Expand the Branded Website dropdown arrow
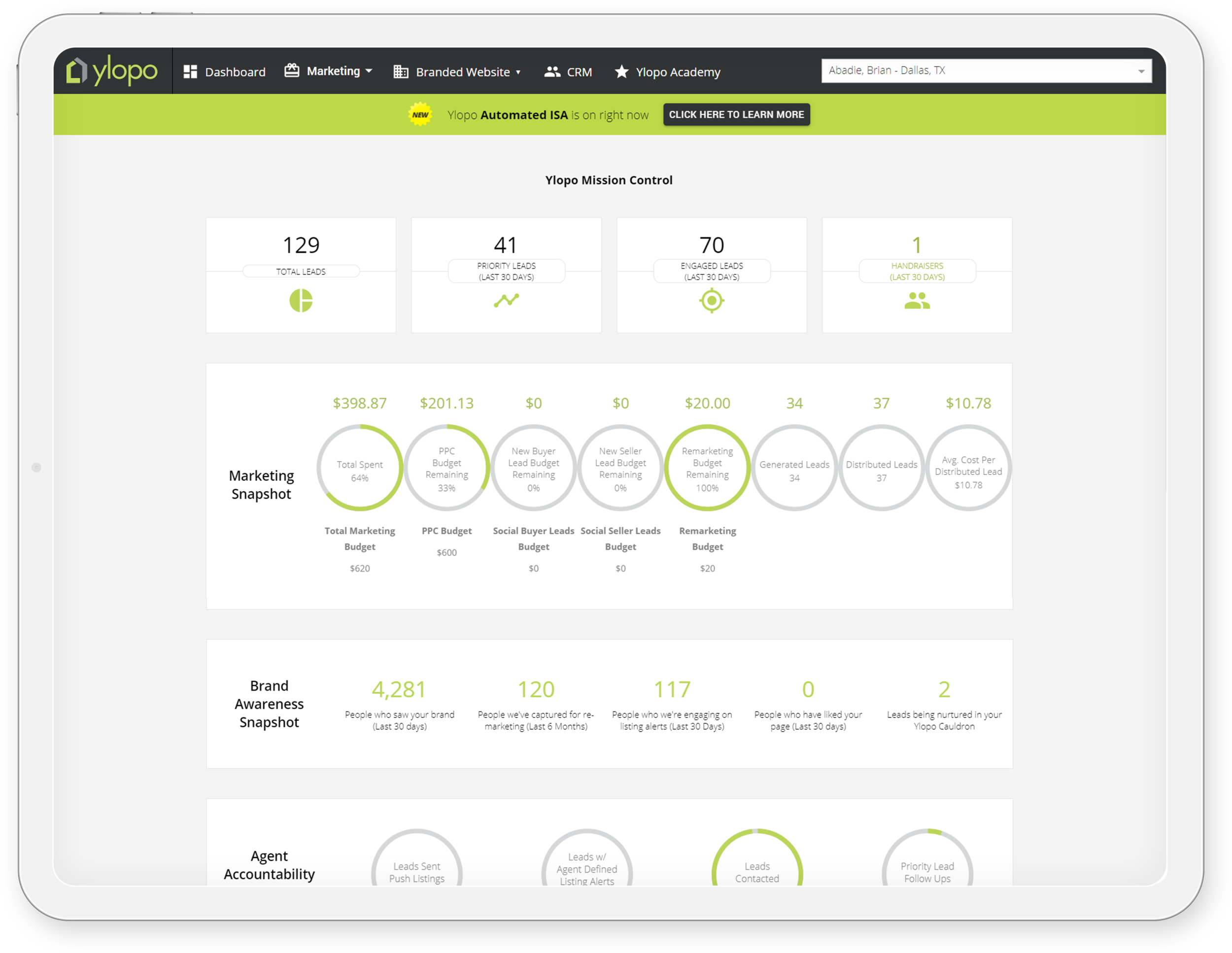The width and height of the screenshot is (1232, 953). coord(518,72)
